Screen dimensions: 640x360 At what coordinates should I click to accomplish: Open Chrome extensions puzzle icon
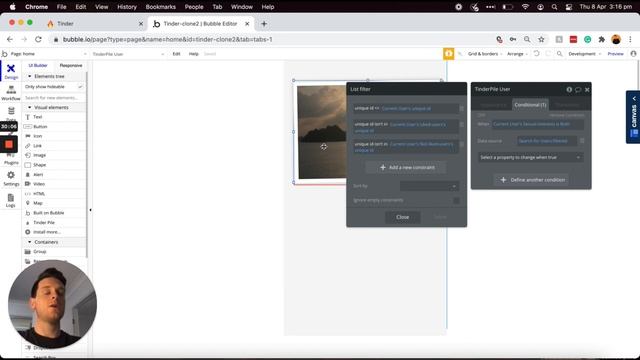602,39
